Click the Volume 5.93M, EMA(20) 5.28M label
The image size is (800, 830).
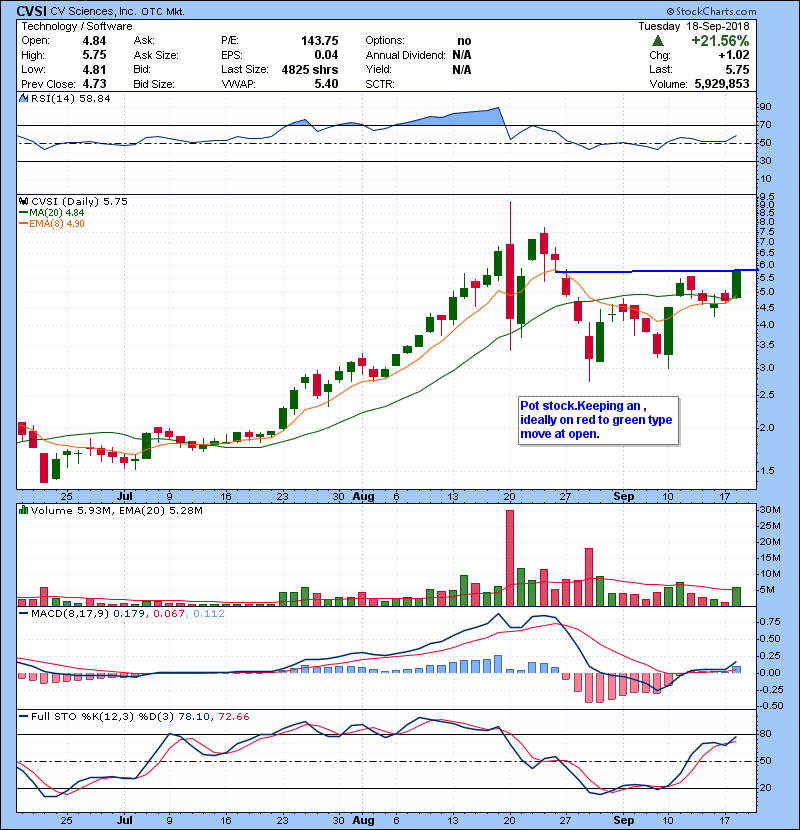pyautogui.click(x=116, y=510)
